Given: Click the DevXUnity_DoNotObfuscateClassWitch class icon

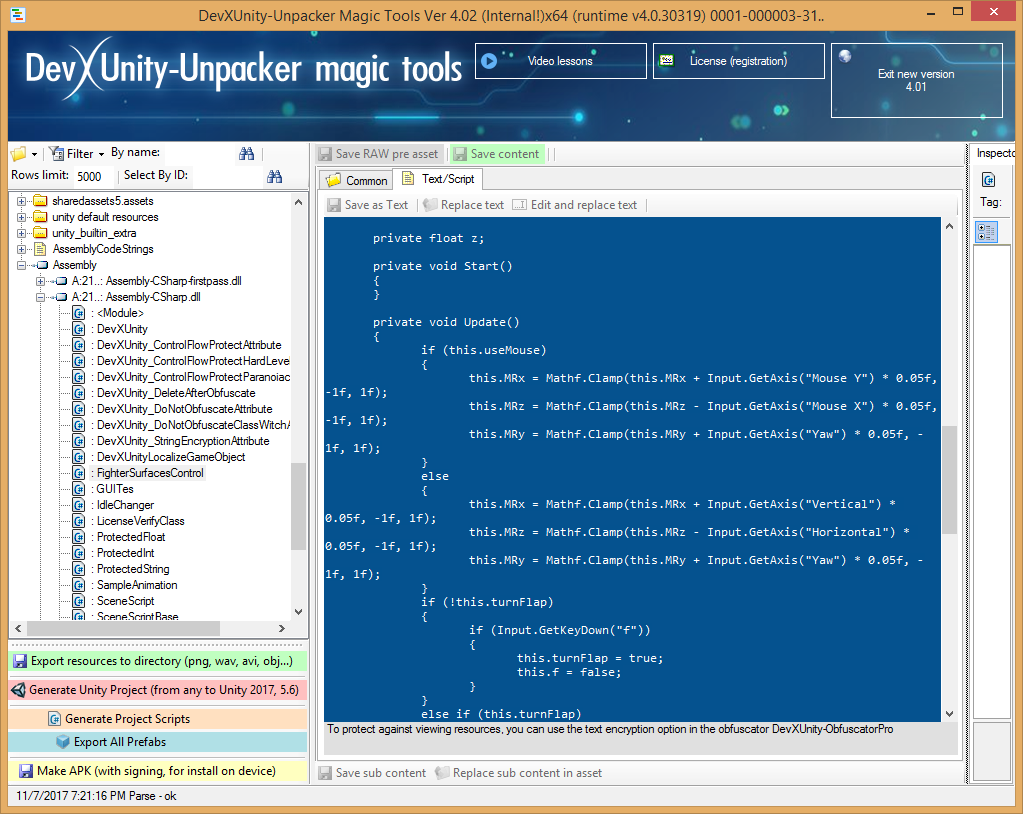Looking at the screenshot, I should pyautogui.click(x=78, y=425).
